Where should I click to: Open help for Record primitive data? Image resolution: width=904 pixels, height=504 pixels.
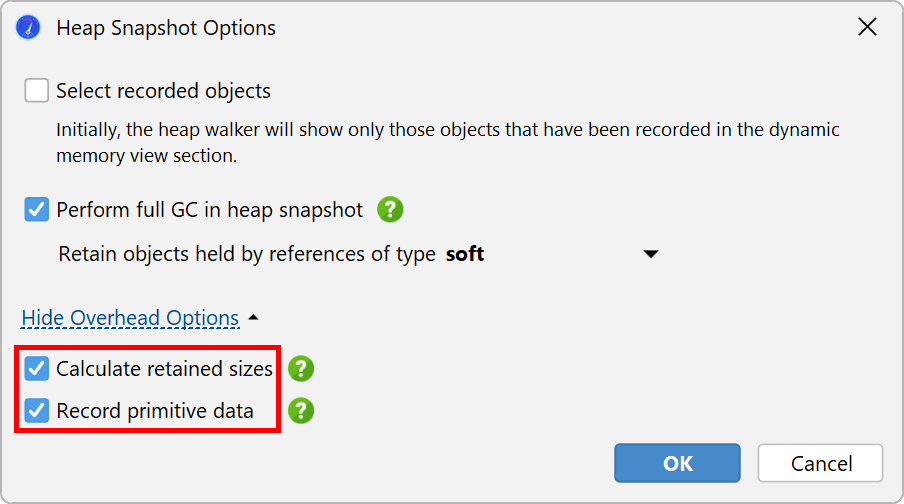coord(301,411)
